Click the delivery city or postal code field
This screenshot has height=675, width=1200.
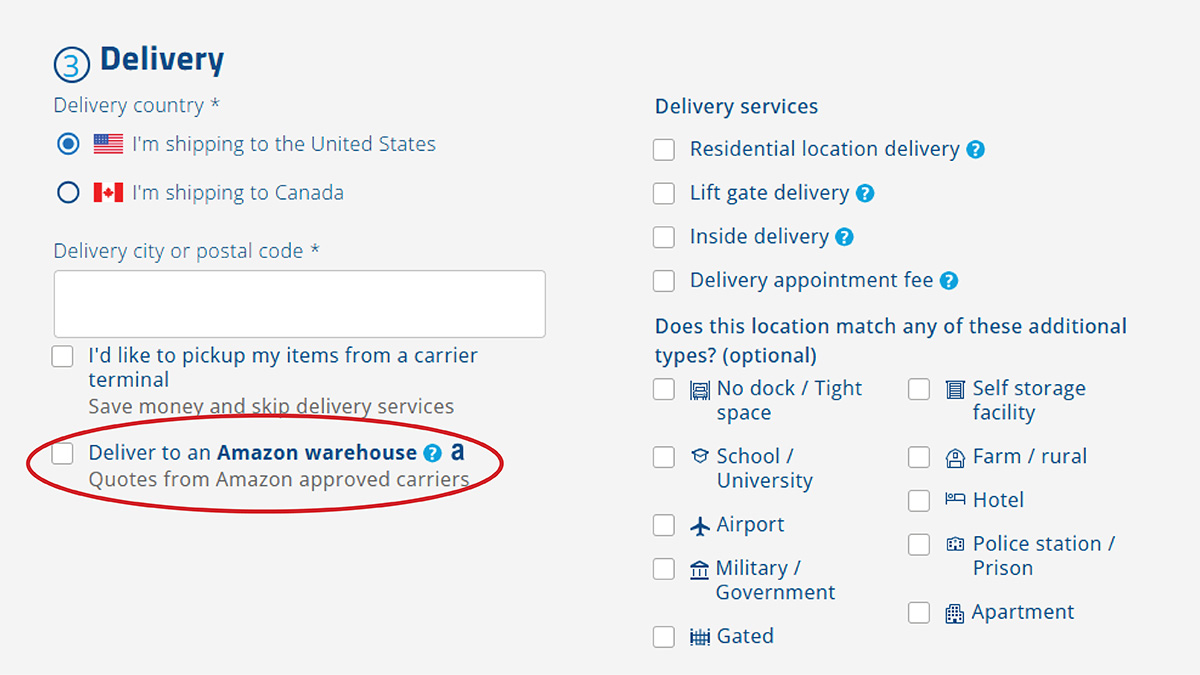(x=299, y=303)
